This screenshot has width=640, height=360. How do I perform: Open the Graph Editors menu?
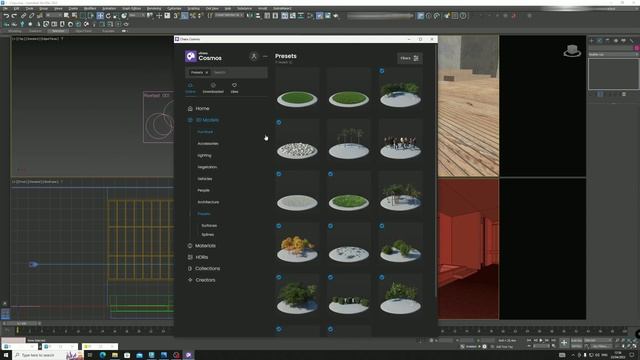click(131, 8)
